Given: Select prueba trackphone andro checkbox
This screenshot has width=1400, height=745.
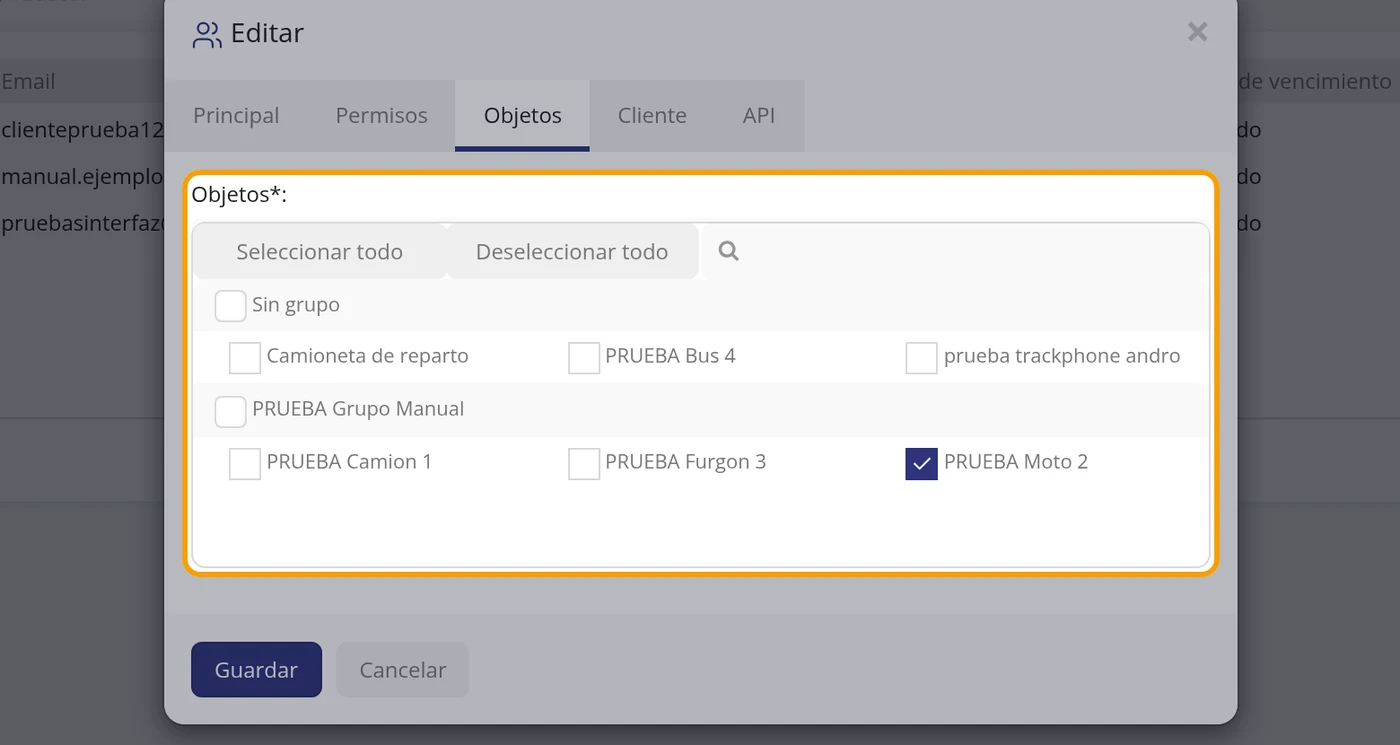Looking at the screenshot, I should point(921,357).
